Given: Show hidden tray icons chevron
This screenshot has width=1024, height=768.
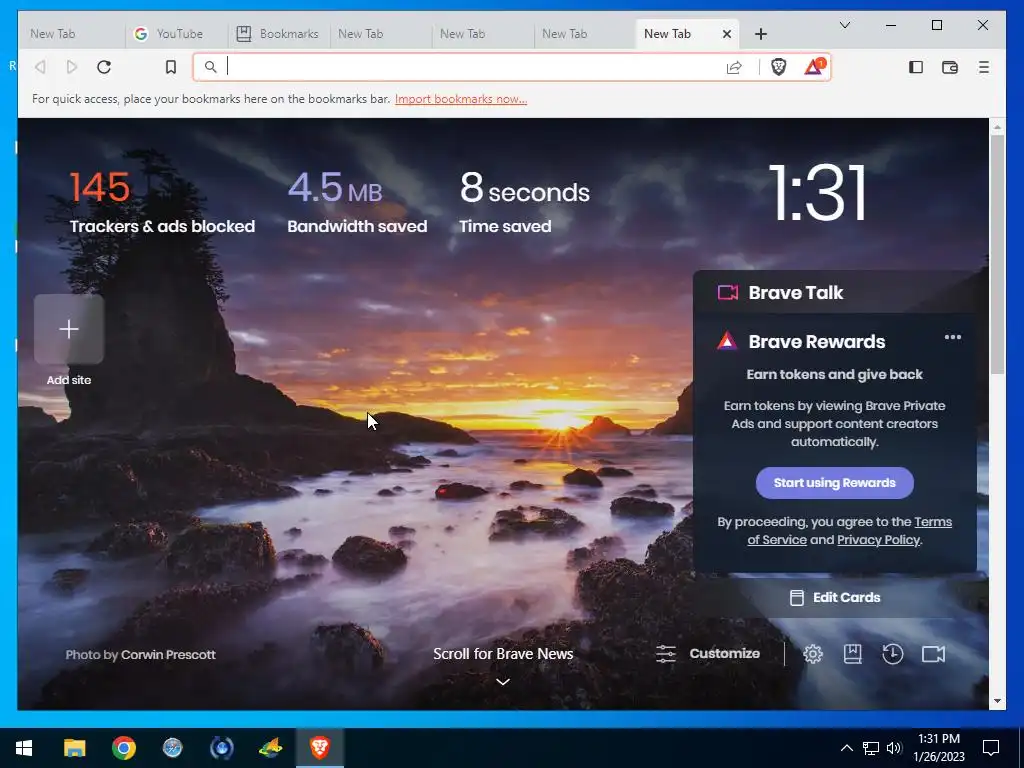Looking at the screenshot, I should 846,748.
